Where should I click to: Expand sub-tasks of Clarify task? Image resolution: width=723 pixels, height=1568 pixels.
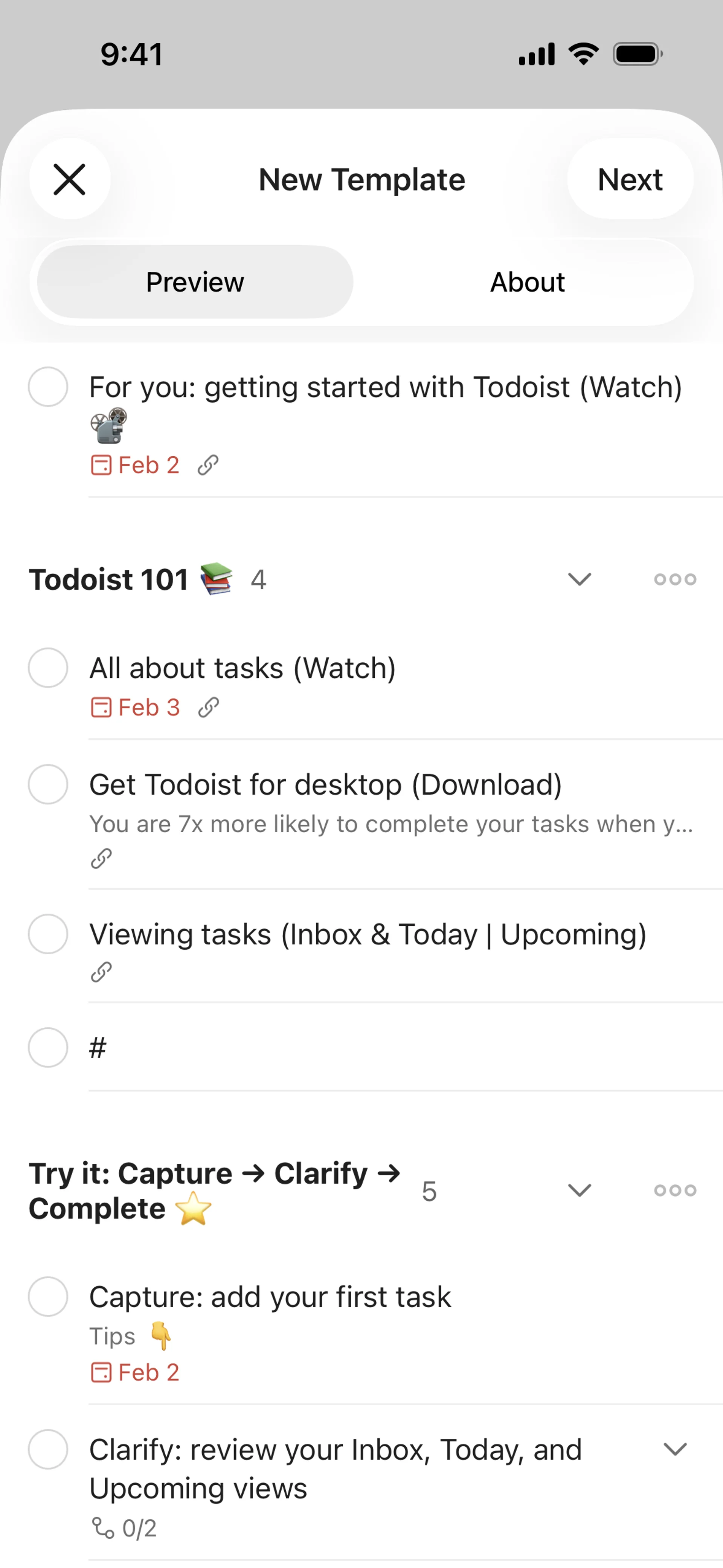pos(675,1449)
